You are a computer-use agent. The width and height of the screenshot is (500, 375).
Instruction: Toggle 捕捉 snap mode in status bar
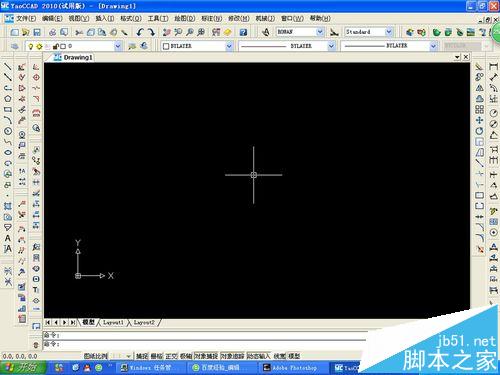(142, 356)
